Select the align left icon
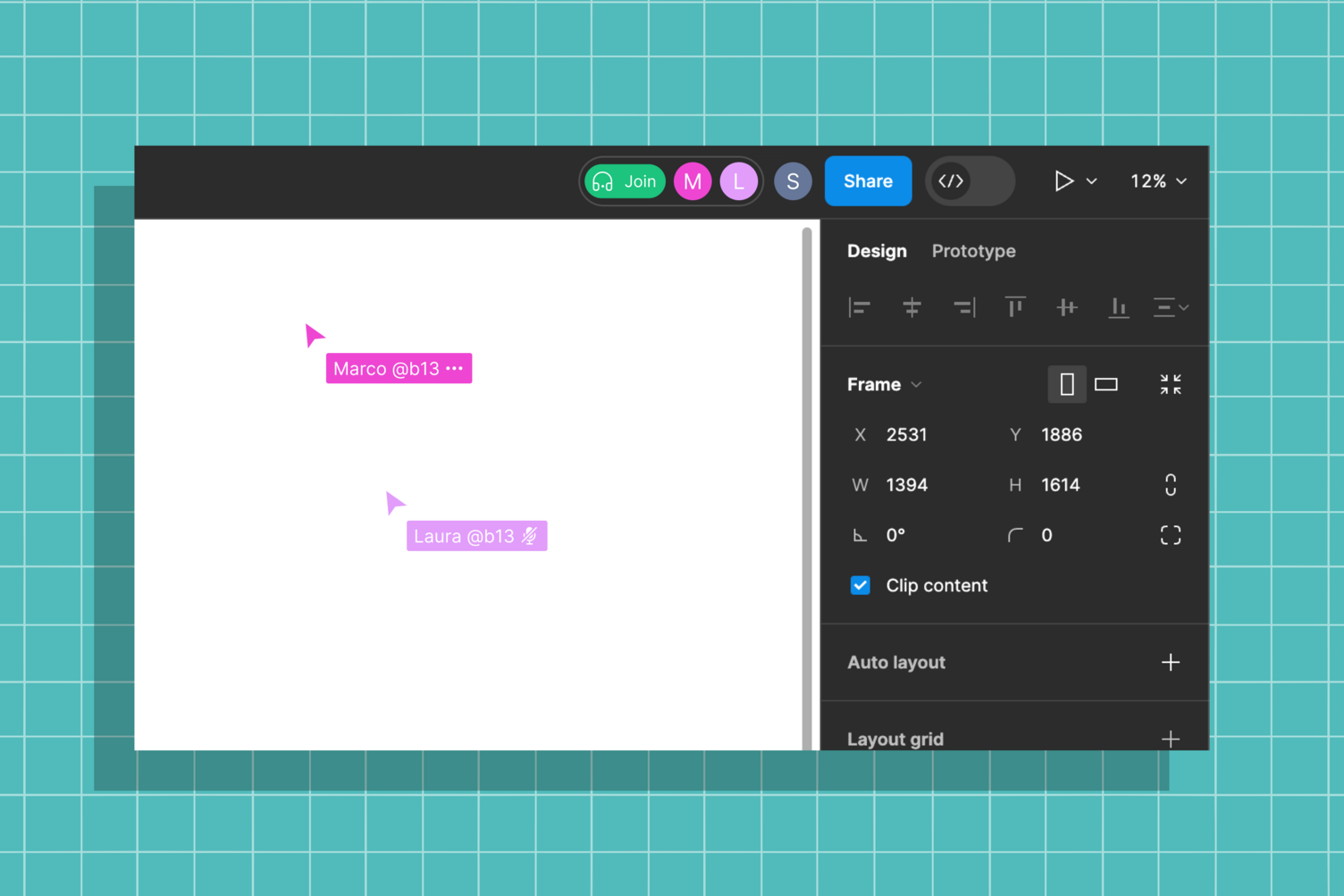 [859, 307]
